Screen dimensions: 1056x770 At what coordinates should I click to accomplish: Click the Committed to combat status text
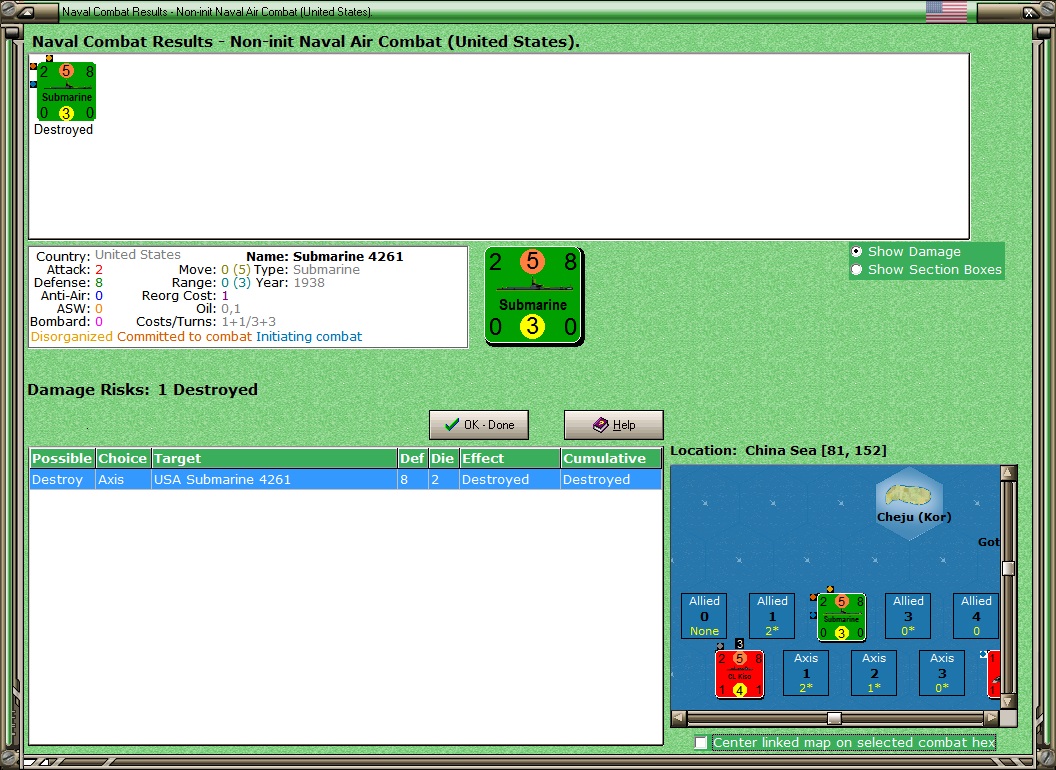[185, 337]
